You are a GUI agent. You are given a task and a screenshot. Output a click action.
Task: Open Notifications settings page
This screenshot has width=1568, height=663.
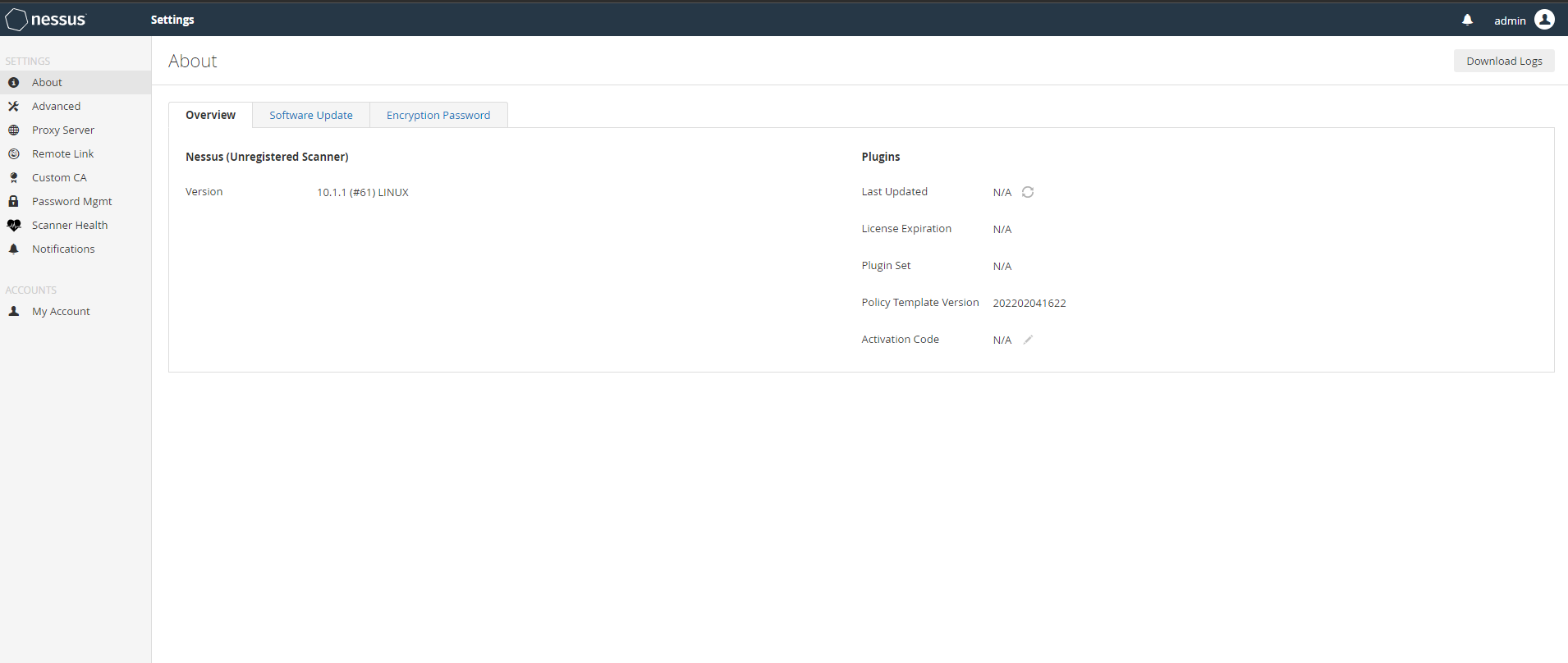[x=76, y=249]
